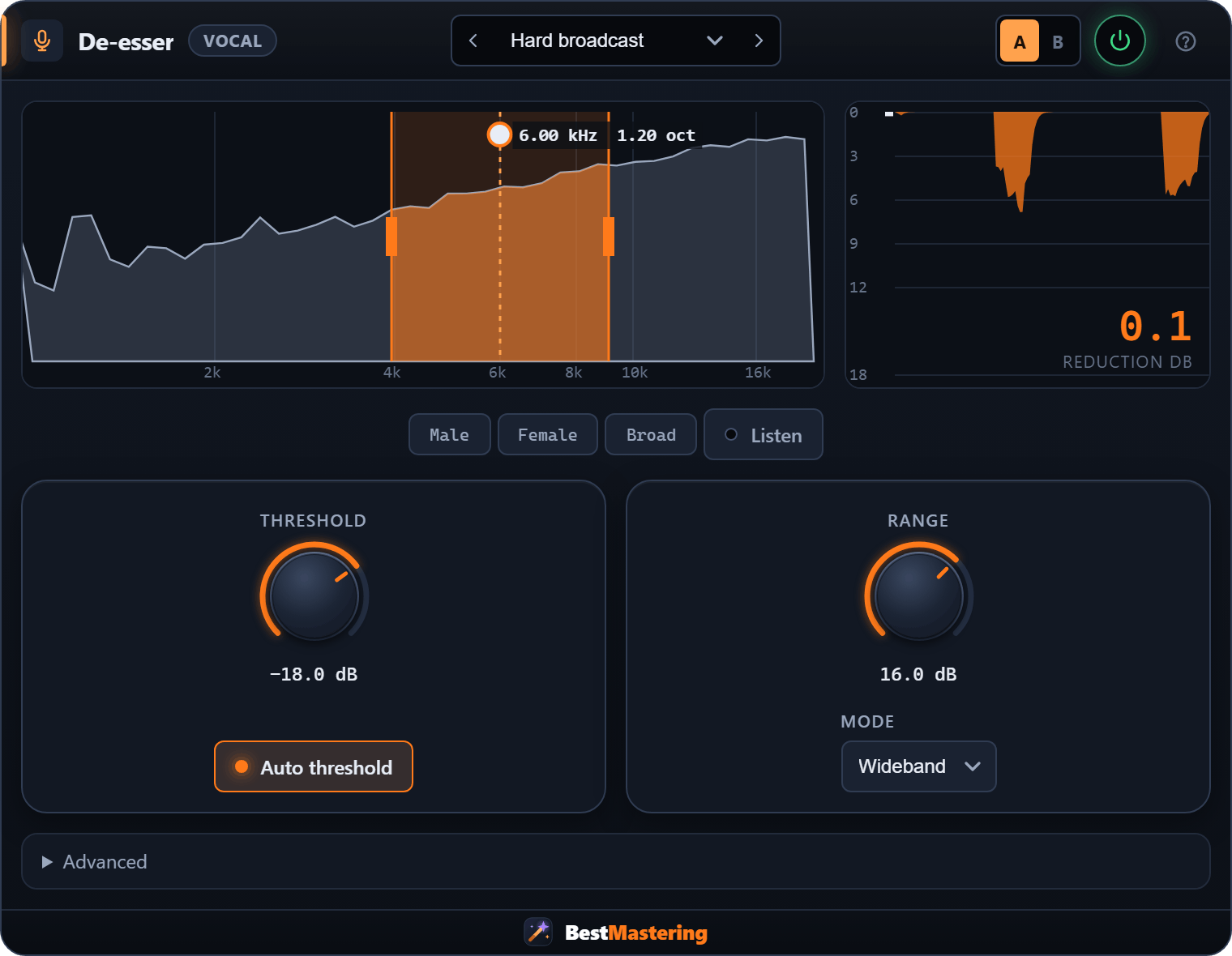Toggle Listen mode

(764, 434)
